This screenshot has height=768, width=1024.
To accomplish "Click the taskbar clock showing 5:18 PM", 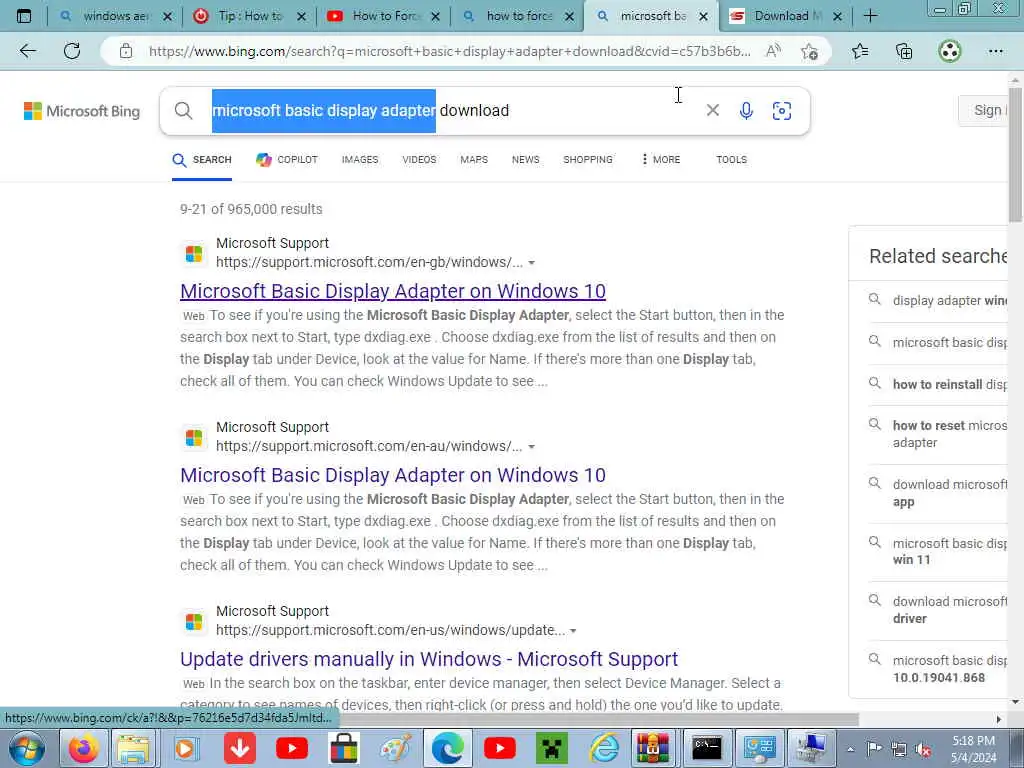I will pyautogui.click(x=974, y=749).
